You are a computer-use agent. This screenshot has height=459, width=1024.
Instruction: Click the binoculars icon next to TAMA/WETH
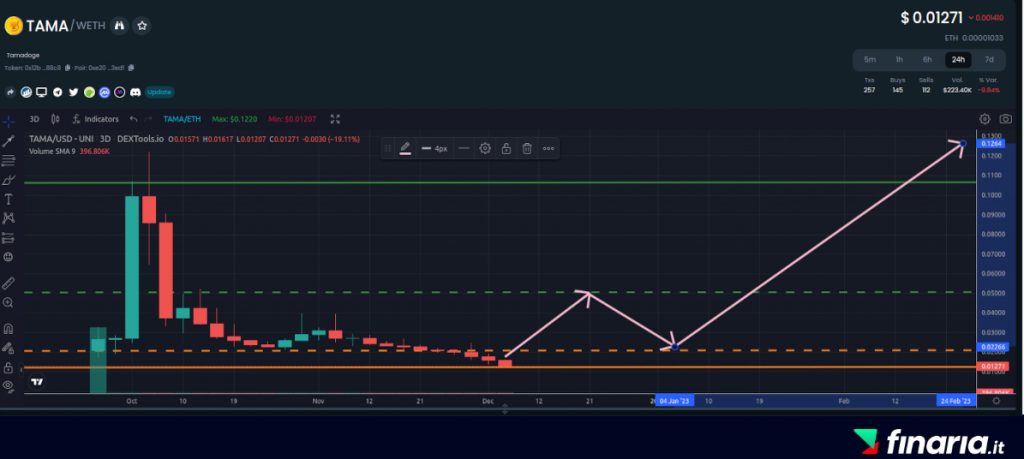pos(119,25)
